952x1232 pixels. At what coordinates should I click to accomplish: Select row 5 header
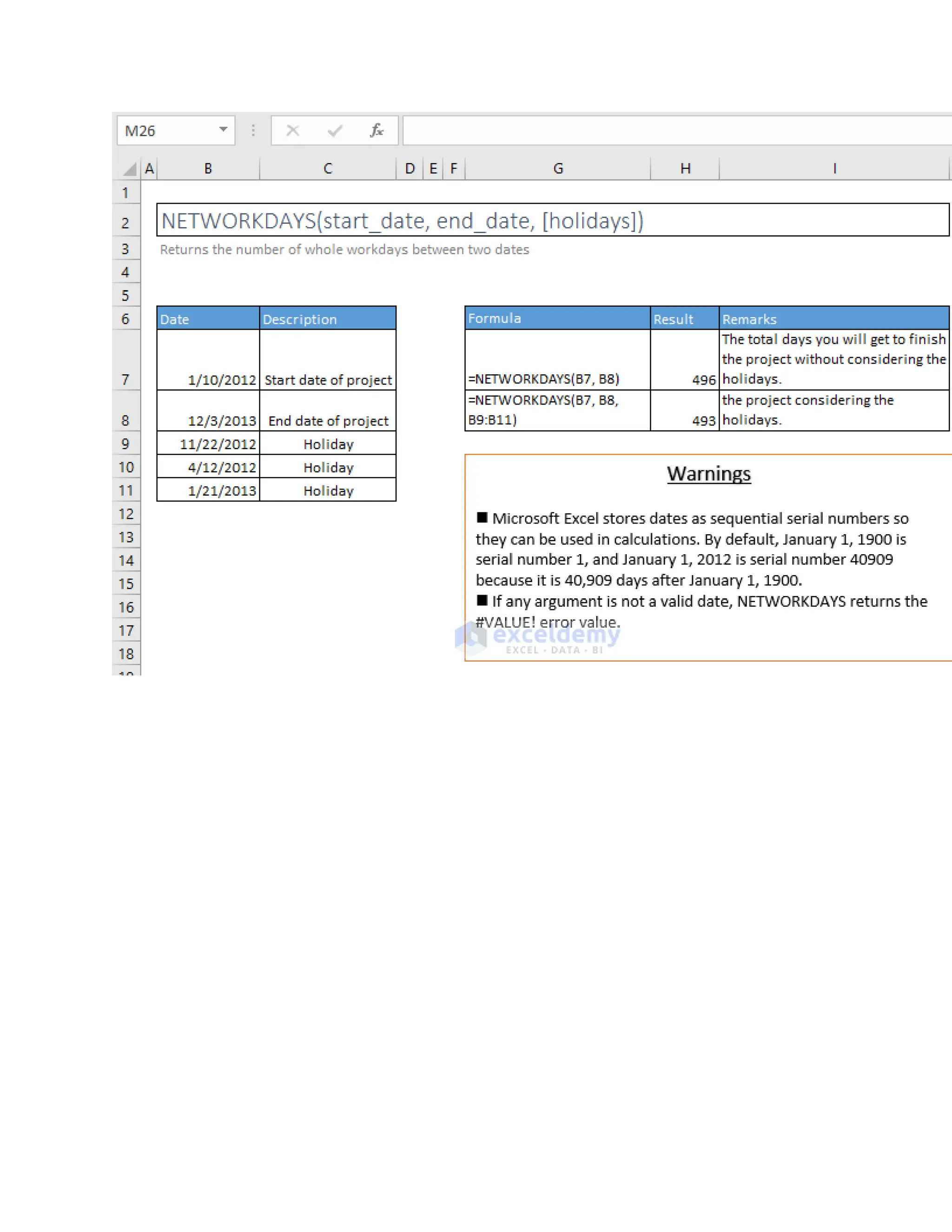(126, 295)
